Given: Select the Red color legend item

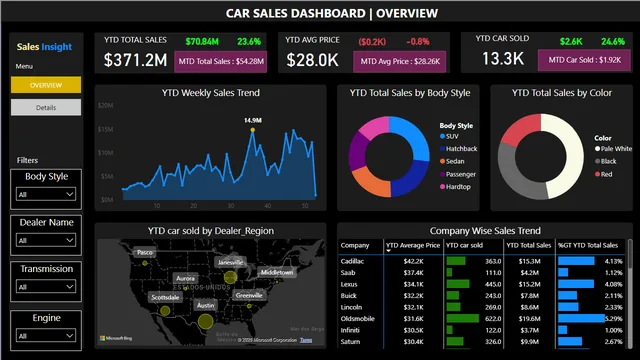Looking at the screenshot, I should [x=604, y=174].
